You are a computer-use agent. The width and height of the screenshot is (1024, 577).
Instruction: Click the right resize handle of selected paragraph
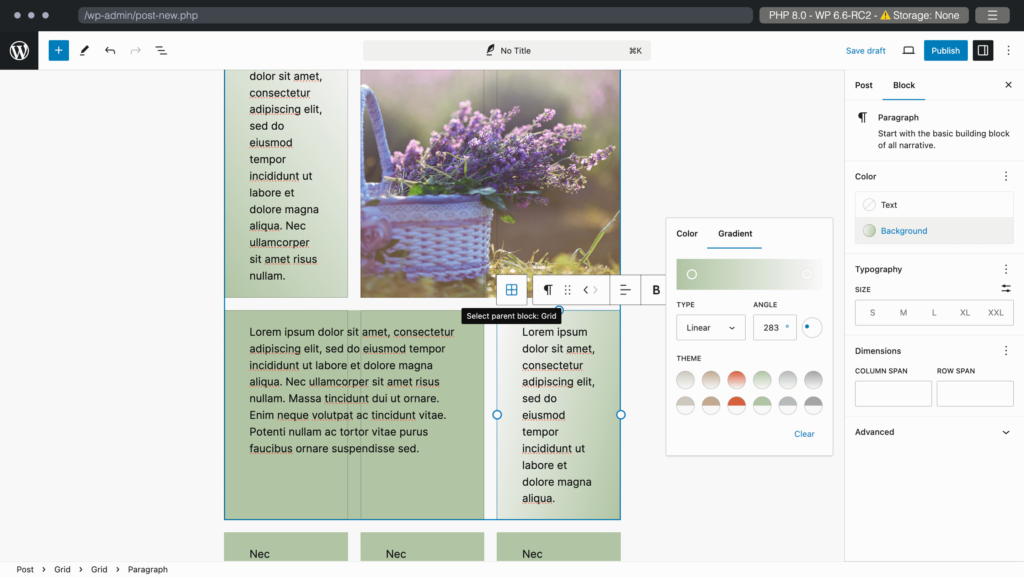(x=620, y=414)
